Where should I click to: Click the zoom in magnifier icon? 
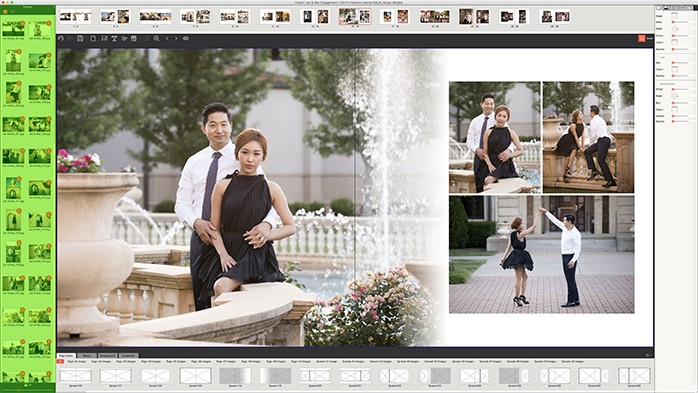point(156,39)
